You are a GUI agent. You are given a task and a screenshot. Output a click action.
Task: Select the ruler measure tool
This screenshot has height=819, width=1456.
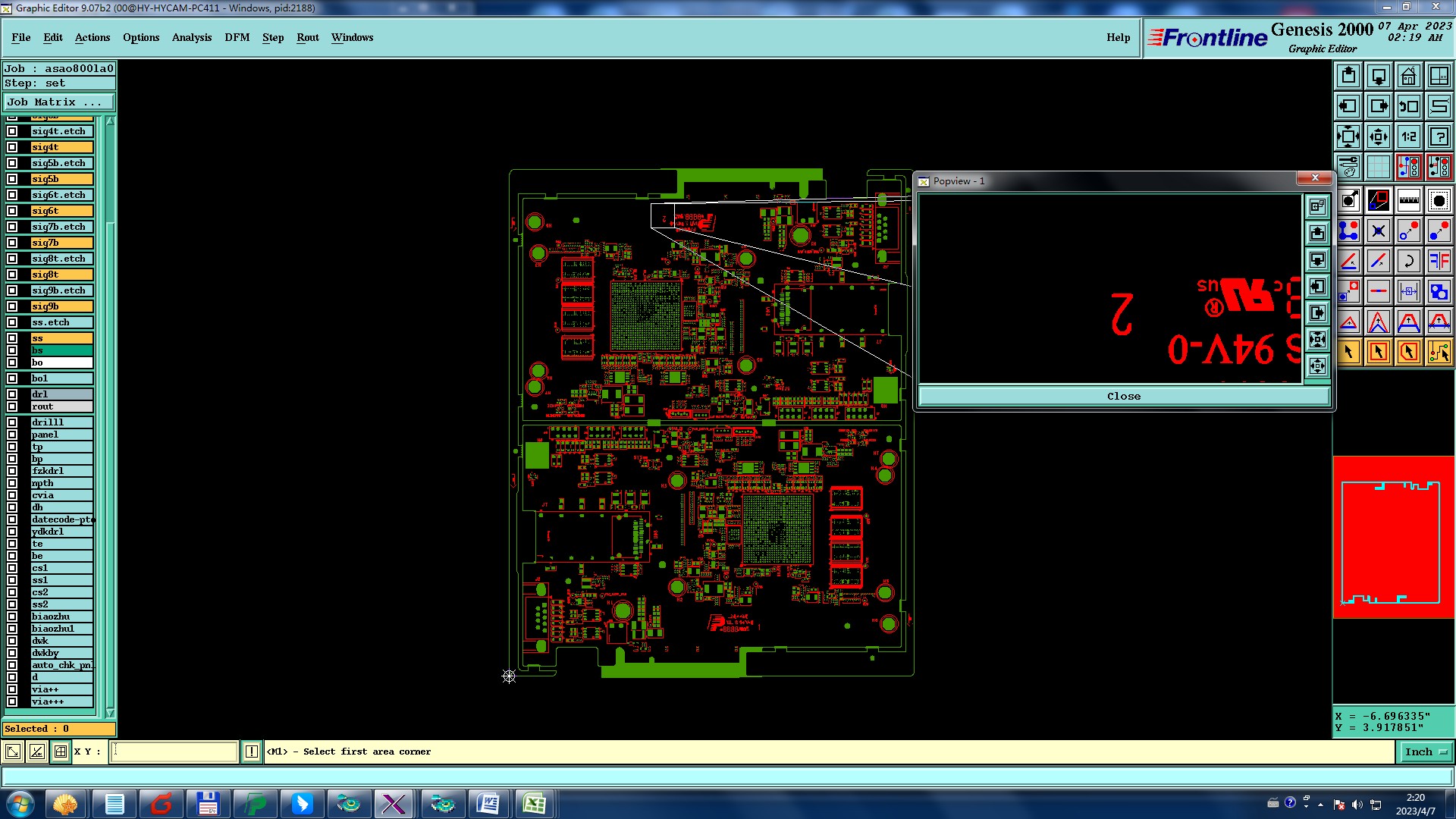click(x=1408, y=200)
